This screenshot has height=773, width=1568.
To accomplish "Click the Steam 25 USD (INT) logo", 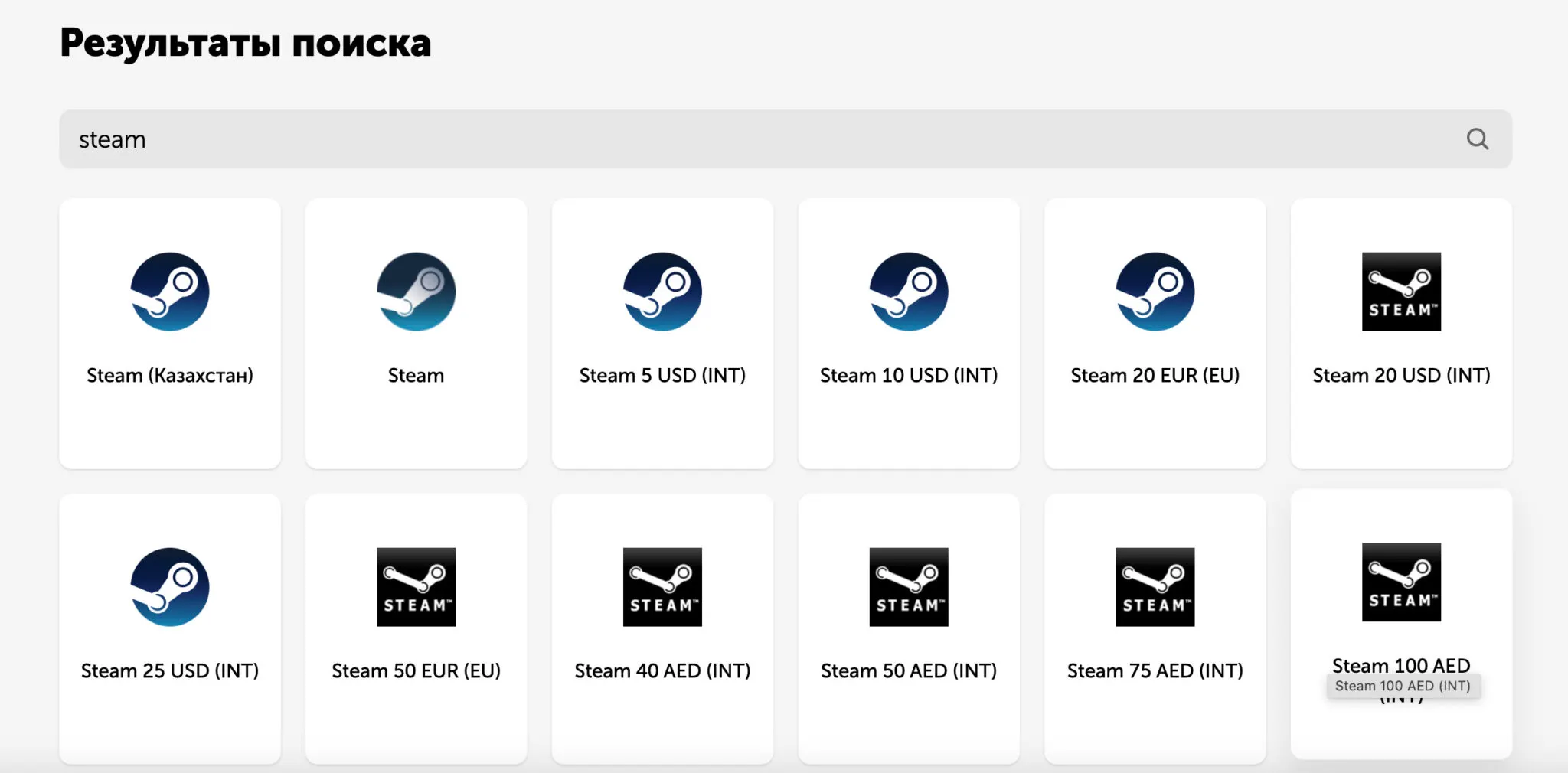I will click(170, 587).
